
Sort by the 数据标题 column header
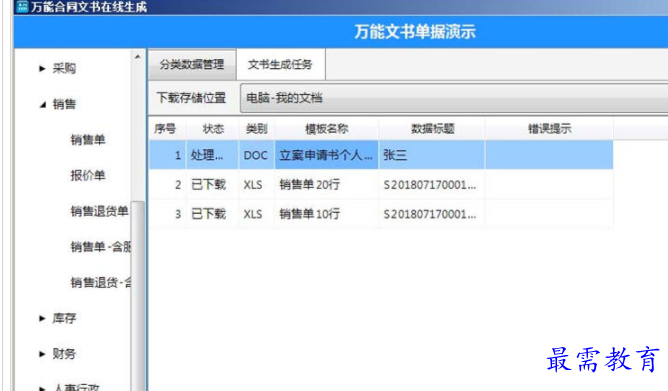pyautogui.click(x=432, y=129)
